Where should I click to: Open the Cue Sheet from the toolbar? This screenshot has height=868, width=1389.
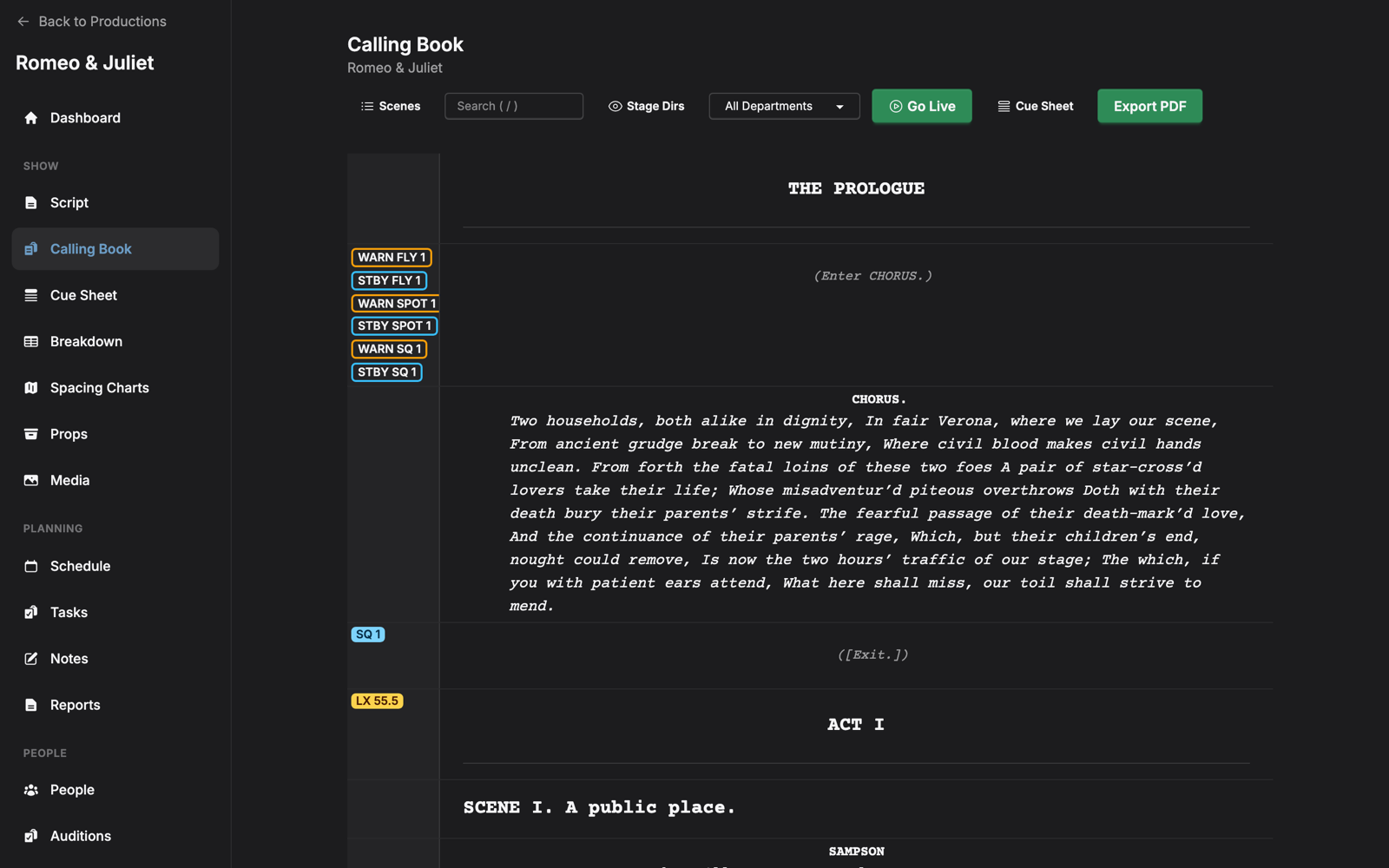coord(1036,106)
